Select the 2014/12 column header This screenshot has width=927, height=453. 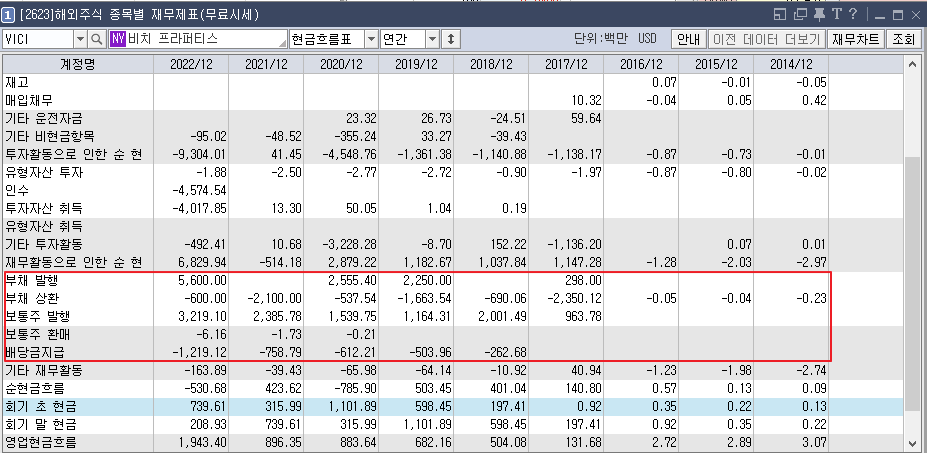(x=791, y=64)
